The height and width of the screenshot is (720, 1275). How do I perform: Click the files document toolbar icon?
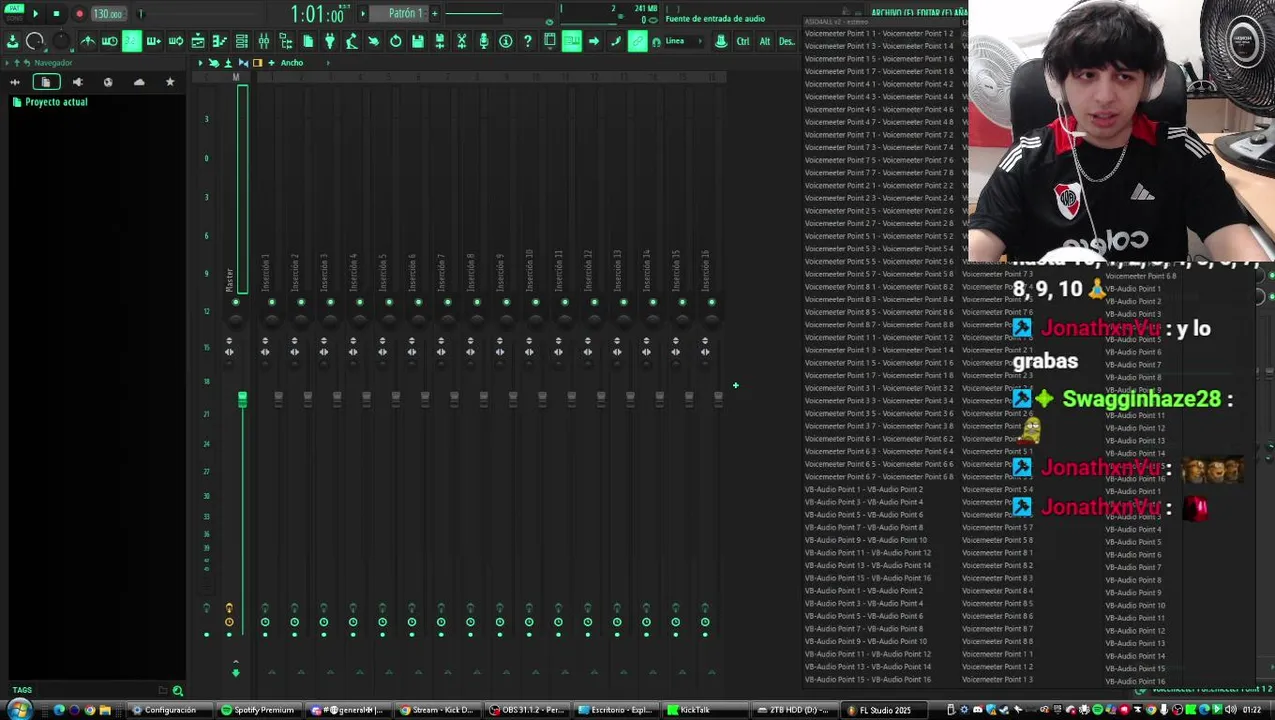(x=308, y=41)
